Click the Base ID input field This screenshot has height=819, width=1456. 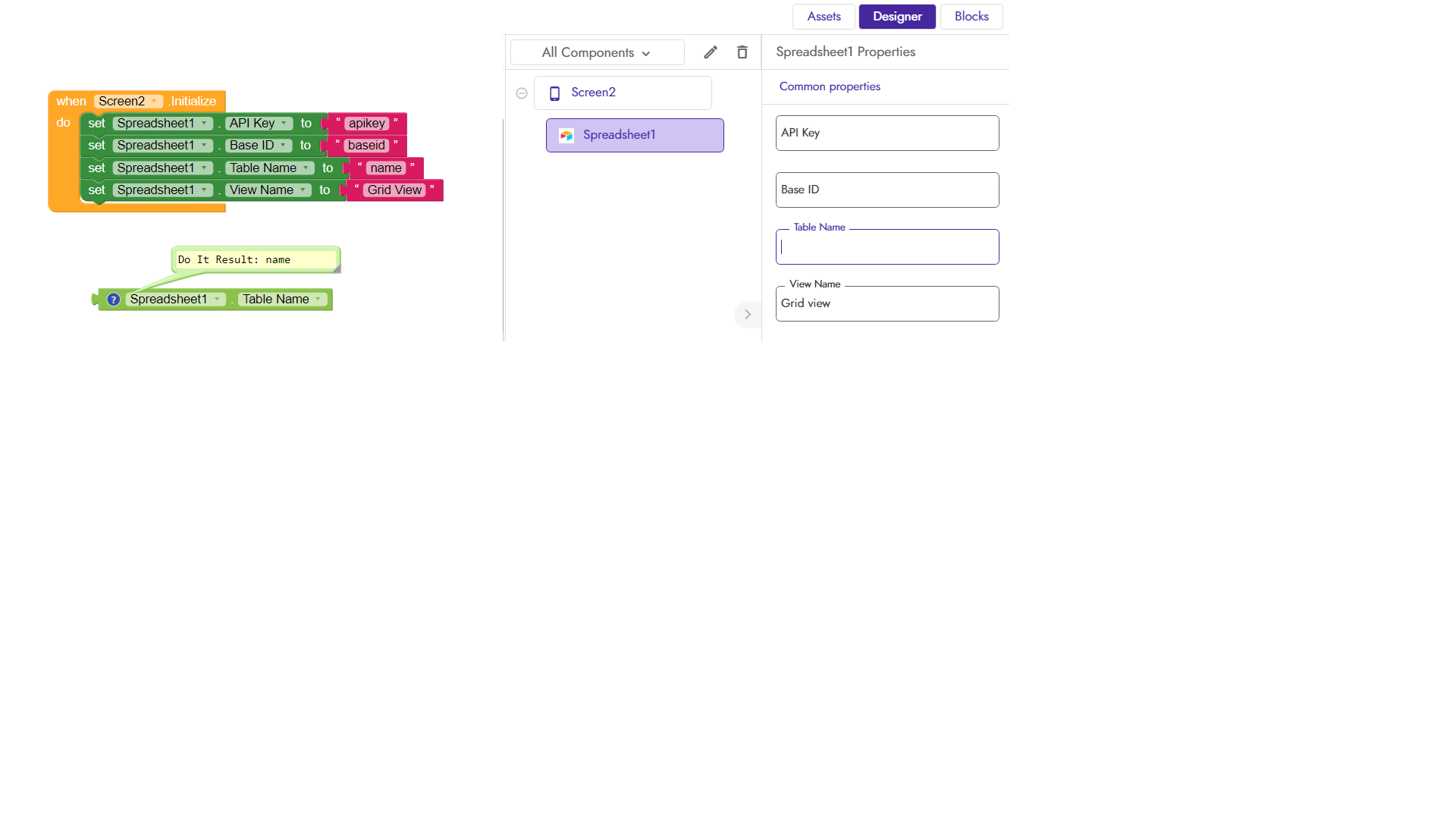click(x=886, y=190)
